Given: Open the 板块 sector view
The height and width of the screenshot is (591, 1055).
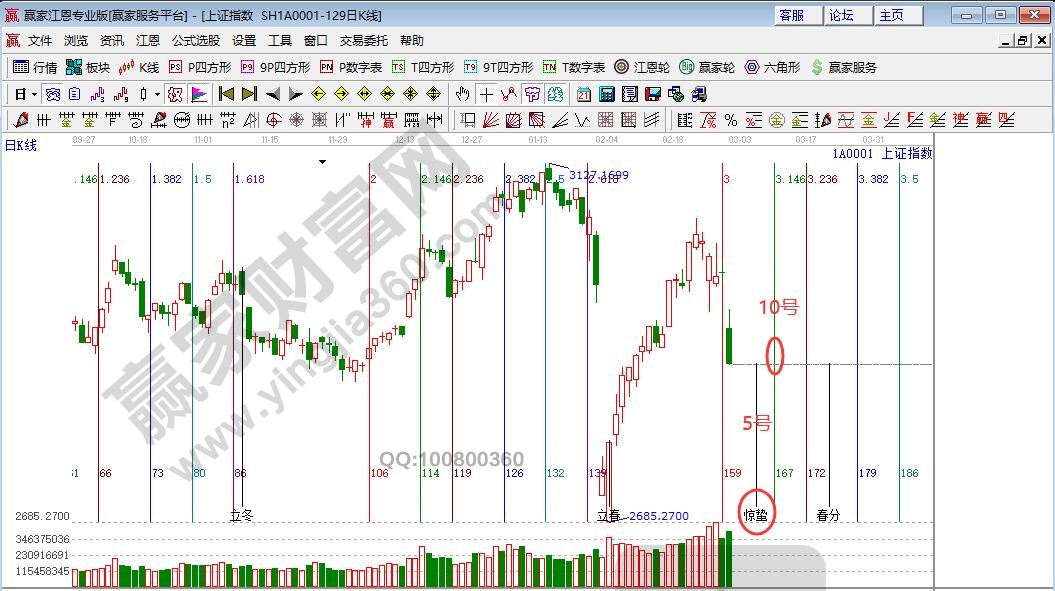Looking at the screenshot, I should pyautogui.click(x=88, y=67).
